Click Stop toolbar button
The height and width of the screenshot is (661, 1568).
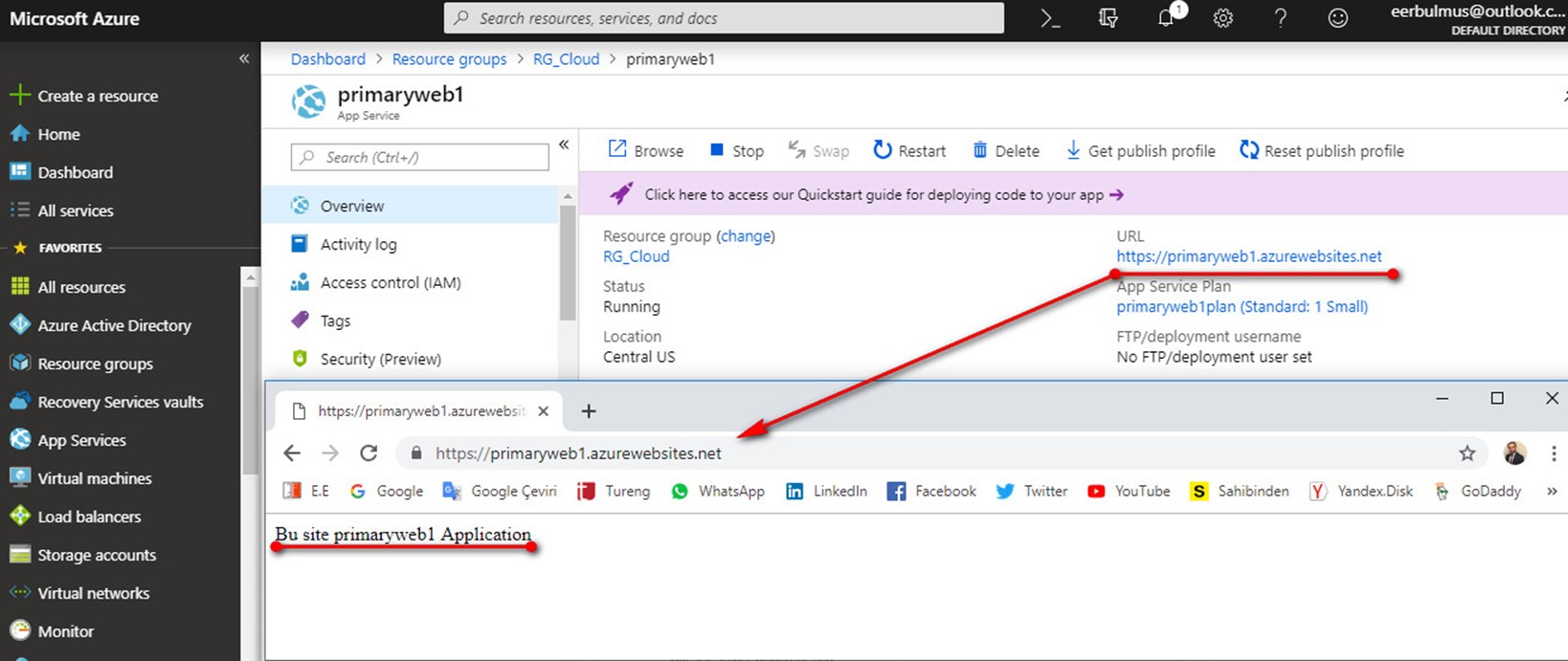pyautogui.click(x=736, y=150)
